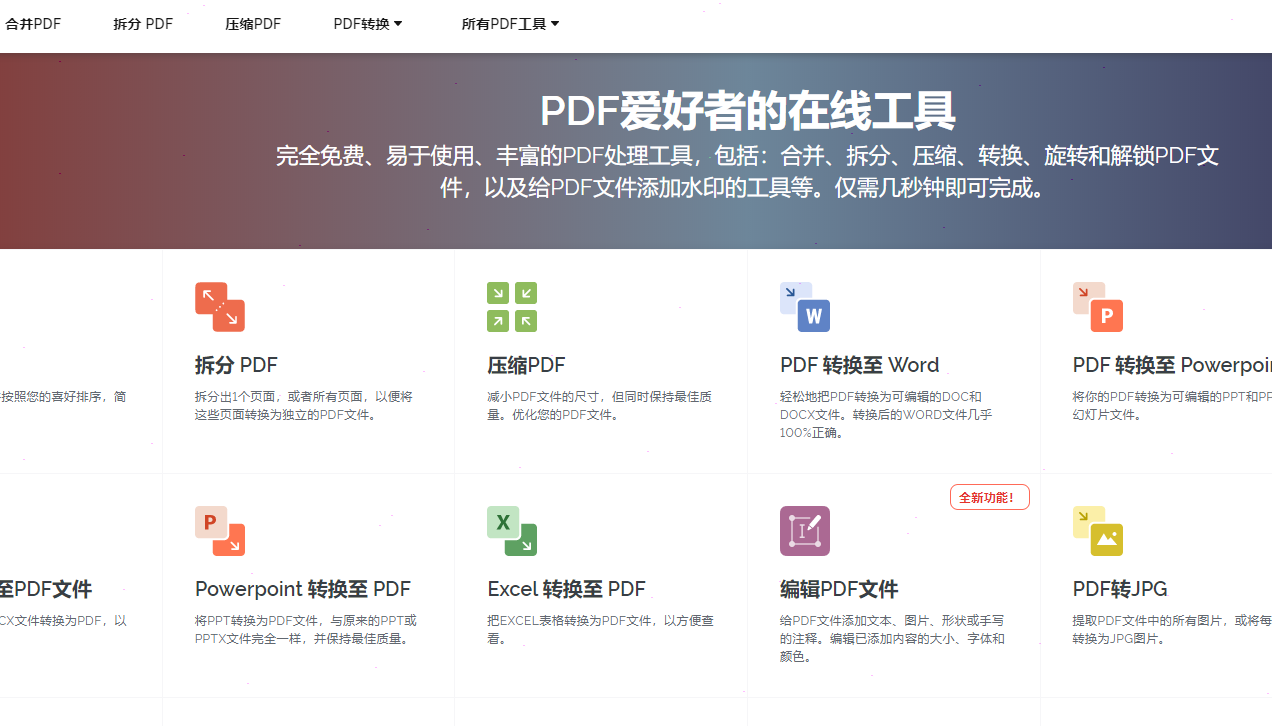Image resolution: width=1272 pixels, height=726 pixels.
Task: Click the PDF转JPG tool icon
Action: coord(1097,531)
